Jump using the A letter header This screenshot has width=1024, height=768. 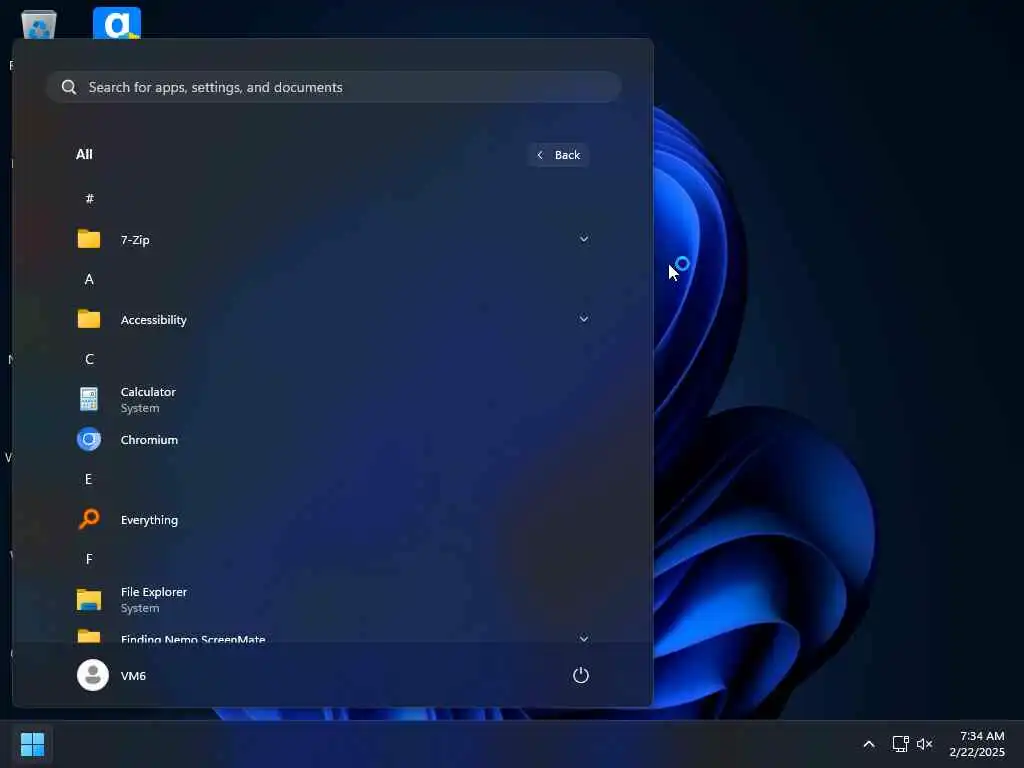89,280
